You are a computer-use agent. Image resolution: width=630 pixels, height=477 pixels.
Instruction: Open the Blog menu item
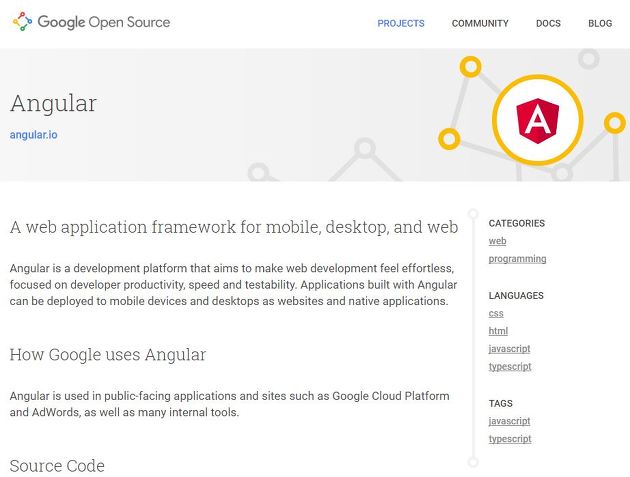(600, 23)
